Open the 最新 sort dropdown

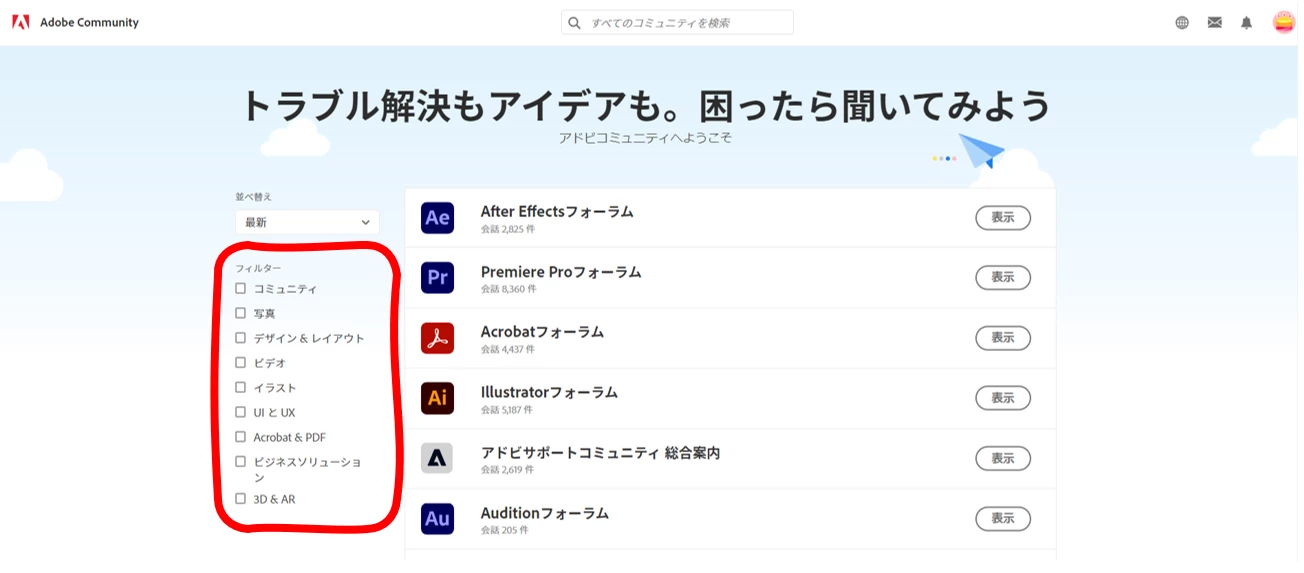(x=307, y=222)
